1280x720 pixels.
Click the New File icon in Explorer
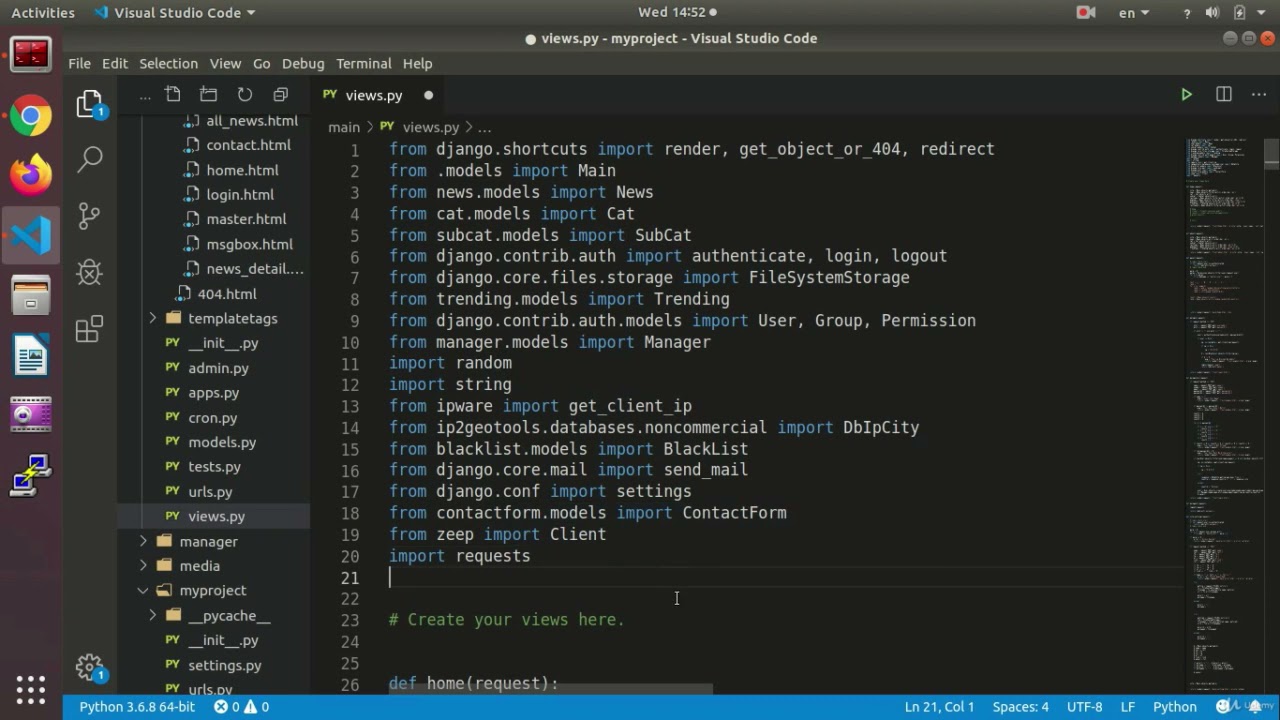tap(173, 94)
